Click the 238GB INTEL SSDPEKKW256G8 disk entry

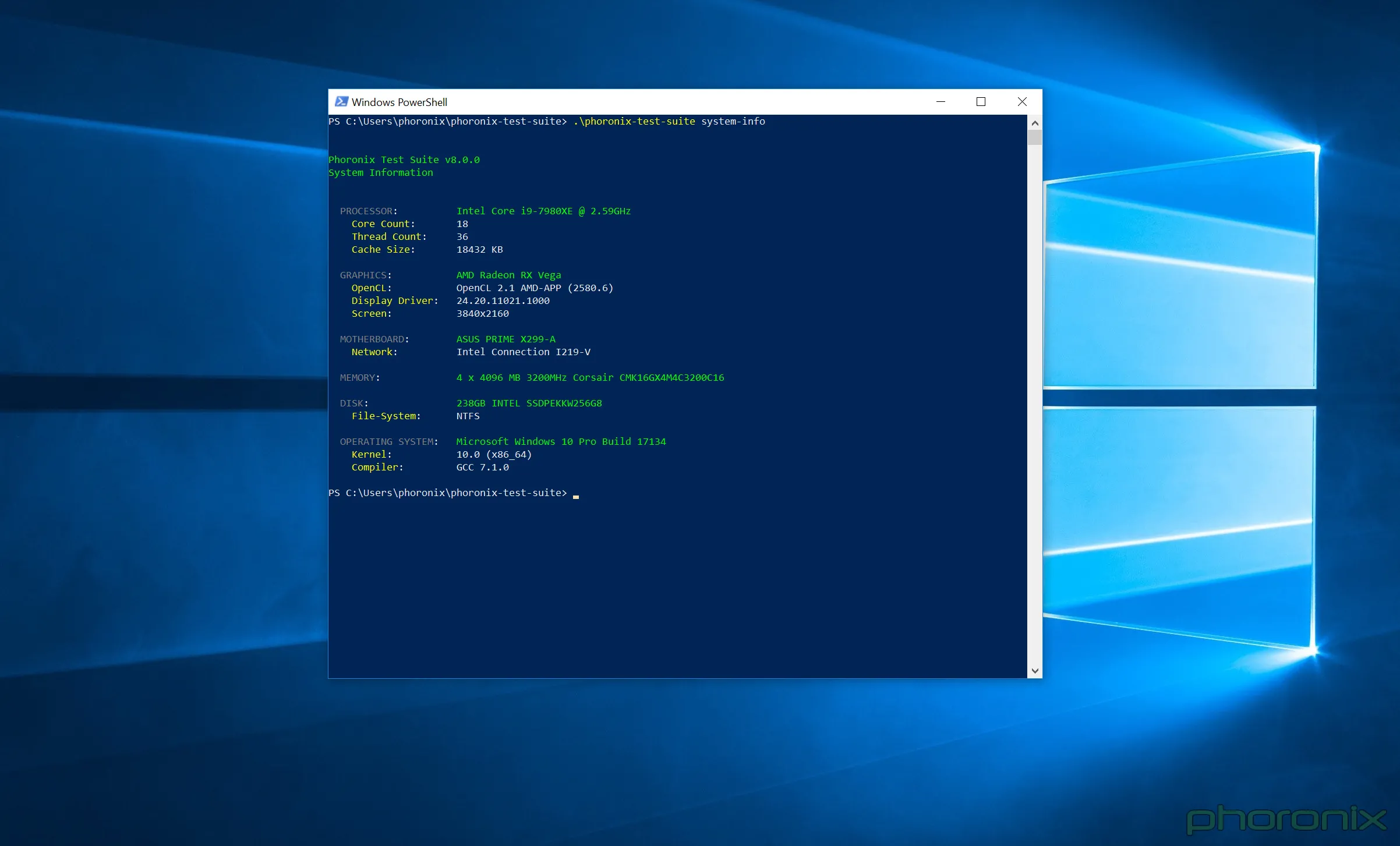point(529,403)
